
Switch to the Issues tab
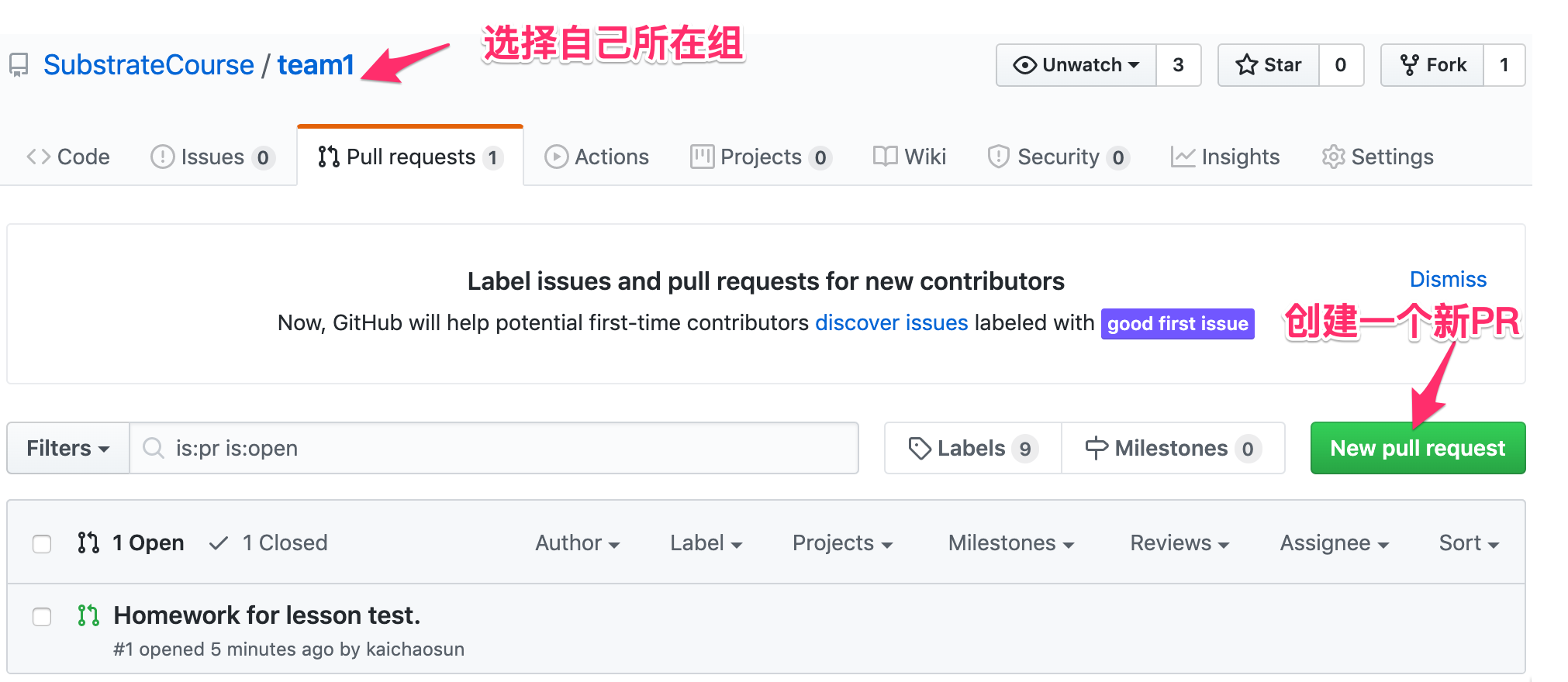[212, 157]
